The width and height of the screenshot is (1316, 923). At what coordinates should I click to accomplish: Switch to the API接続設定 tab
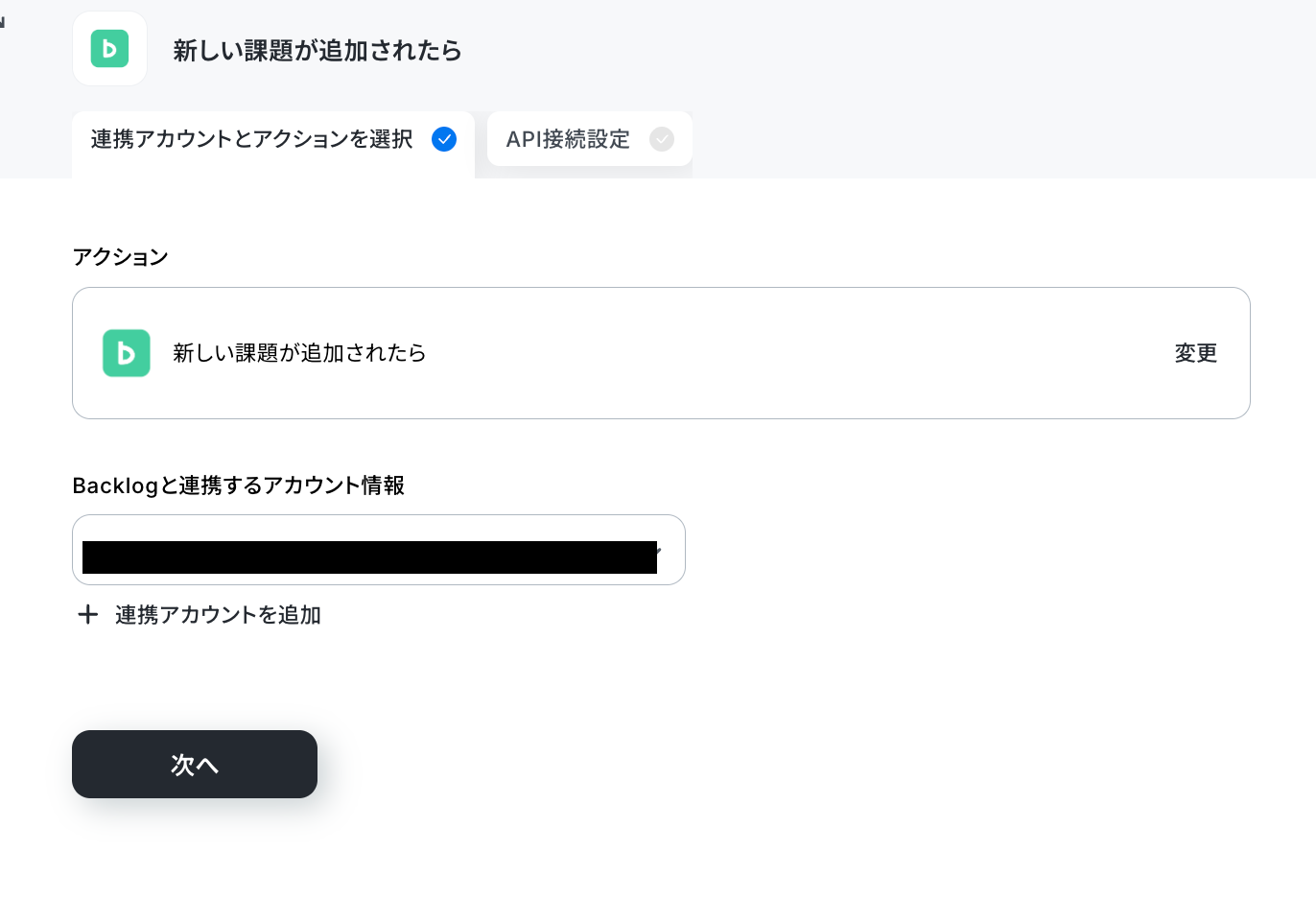590,139
